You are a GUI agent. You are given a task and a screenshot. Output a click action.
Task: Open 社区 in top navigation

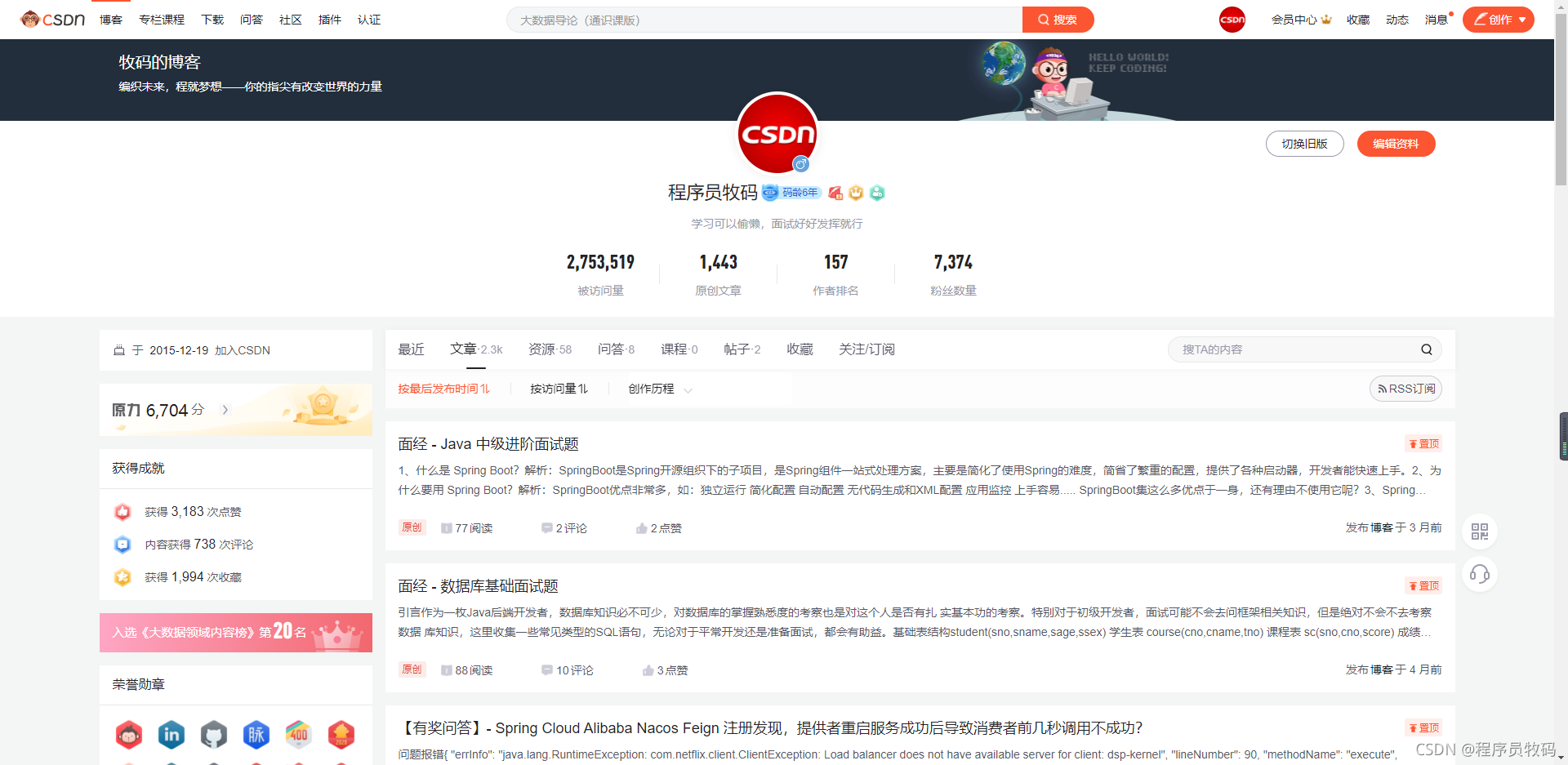click(291, 20)
